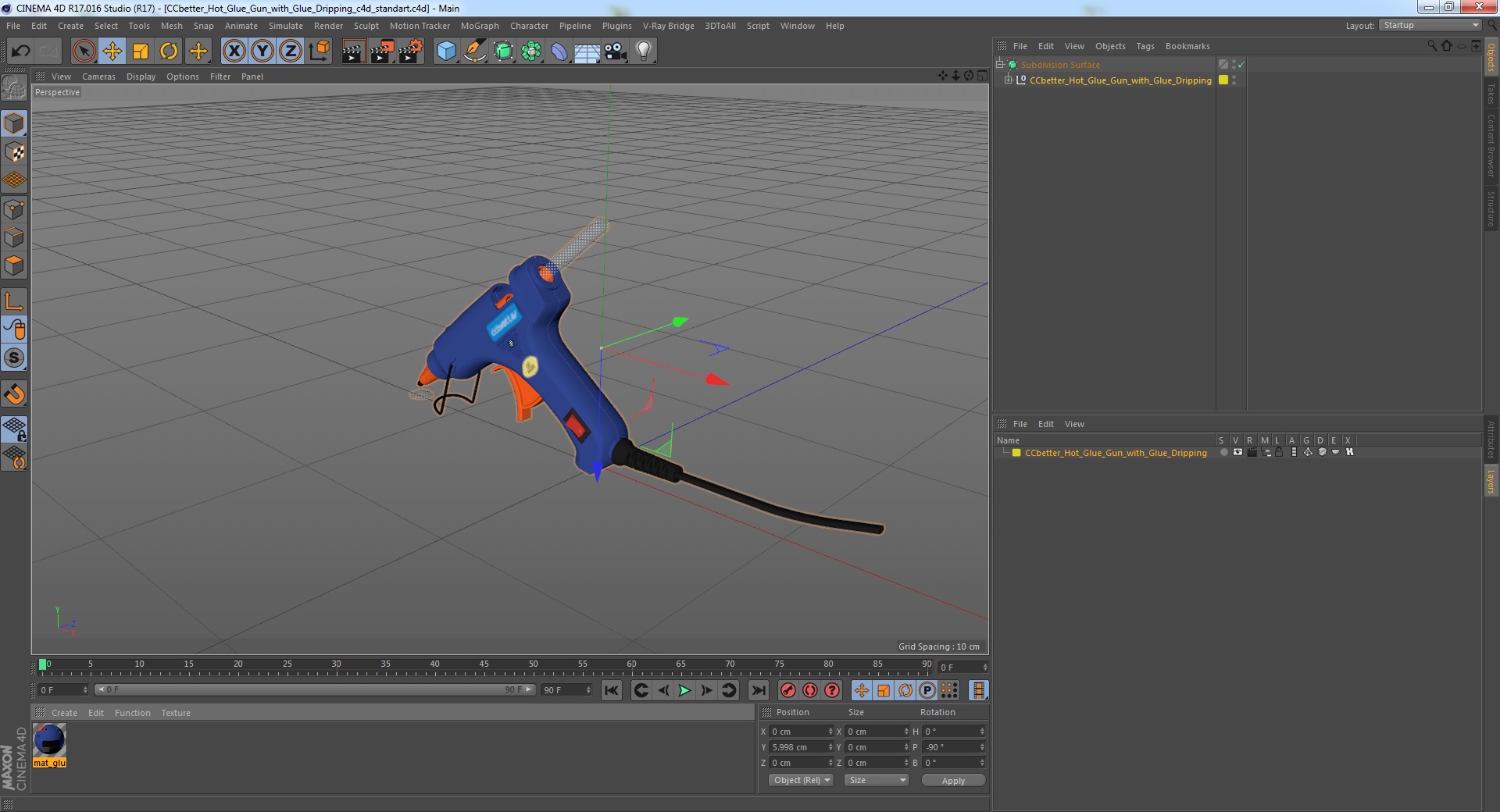Activate the Rotate tool
Viewport: 1500px width, 812px height.
169,52
